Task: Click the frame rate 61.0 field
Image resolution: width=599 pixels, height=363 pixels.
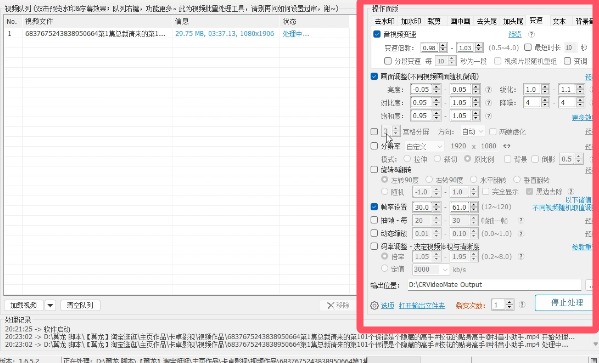Action: [460, 207]
